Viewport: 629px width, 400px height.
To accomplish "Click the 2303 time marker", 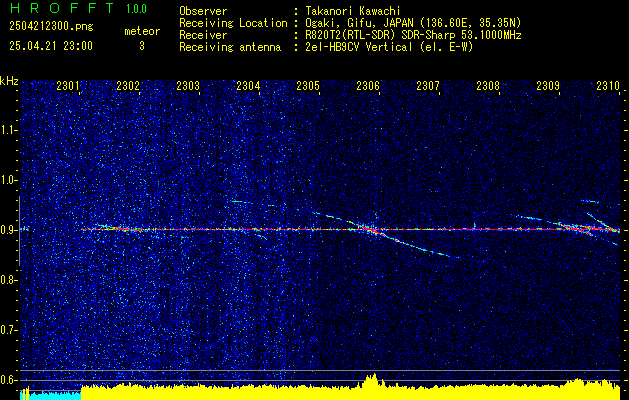I will 188,85.
